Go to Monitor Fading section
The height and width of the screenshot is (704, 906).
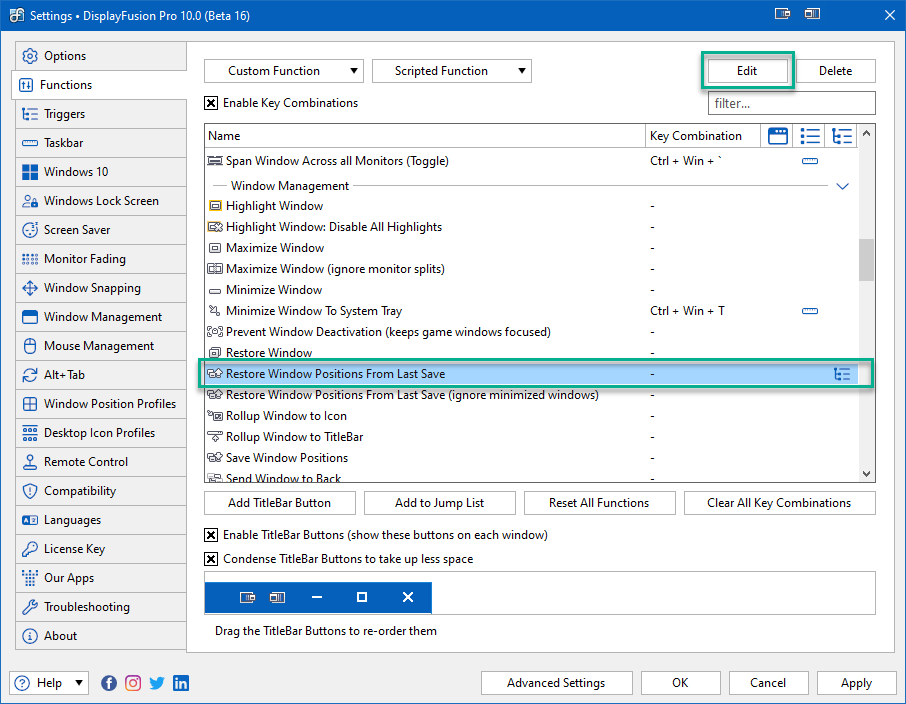[101, 259]
